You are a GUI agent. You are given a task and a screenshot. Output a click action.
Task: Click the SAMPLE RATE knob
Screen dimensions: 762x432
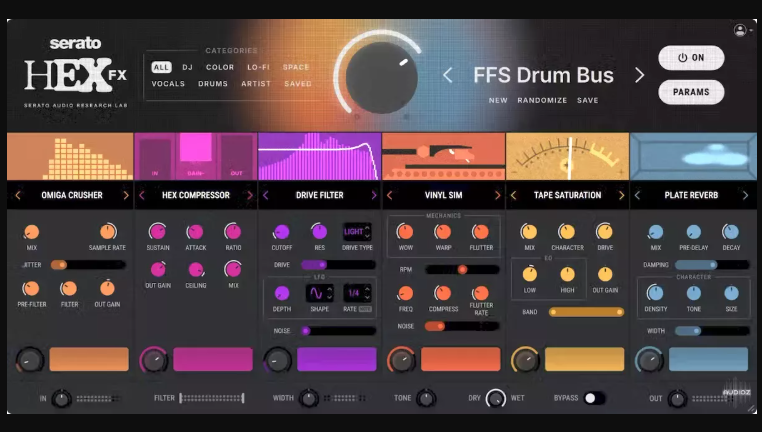point(107,232)
